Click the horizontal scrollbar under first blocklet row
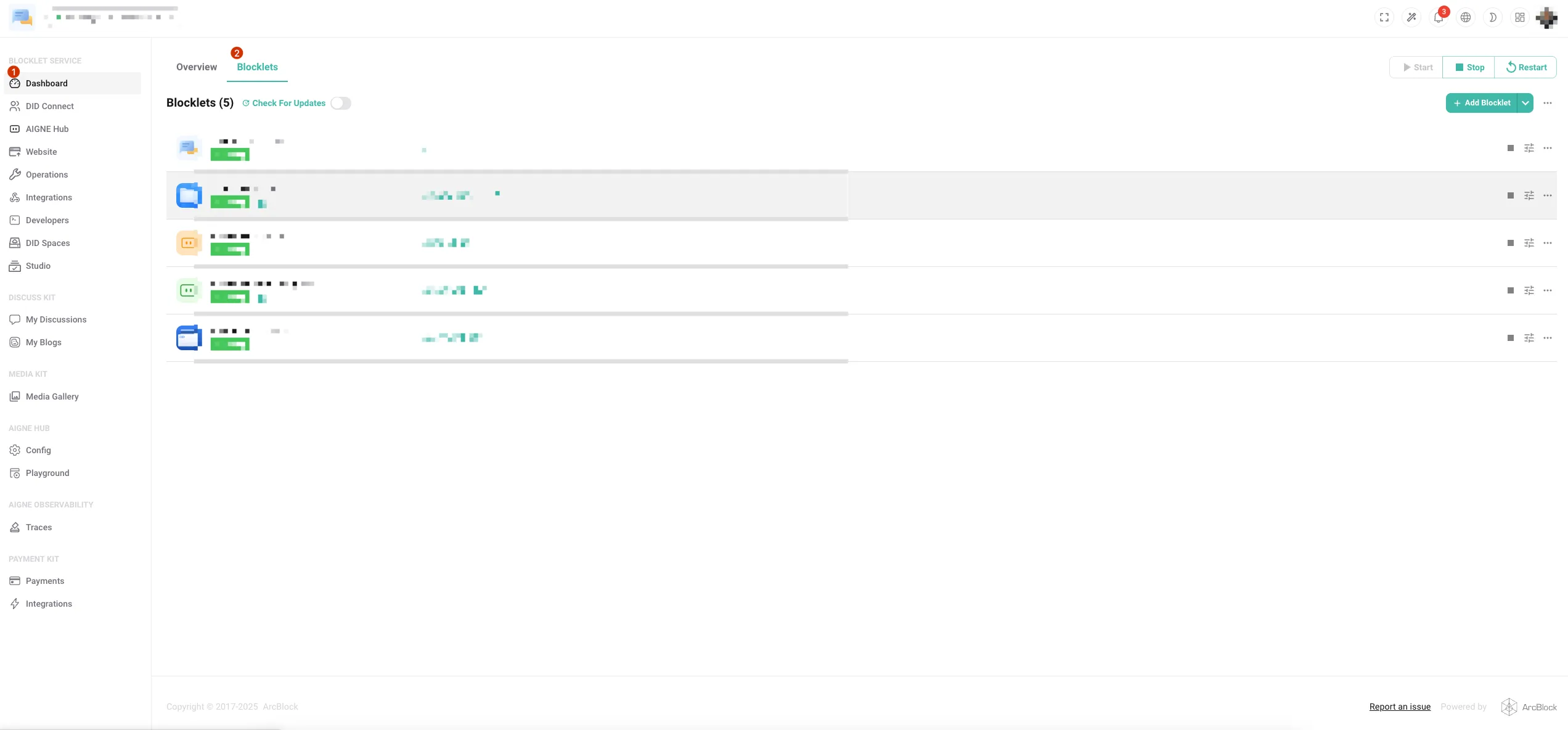This screenshot has width=1568, height=730. 521,171
